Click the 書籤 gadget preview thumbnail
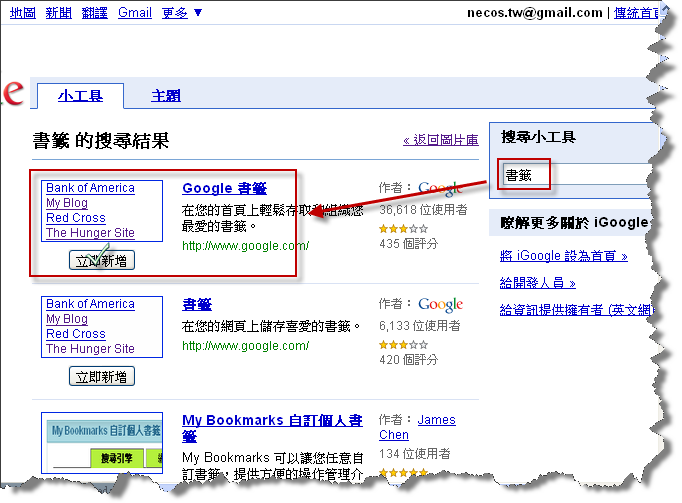This screenshot has width=682, height=503. tap(102, 327)
